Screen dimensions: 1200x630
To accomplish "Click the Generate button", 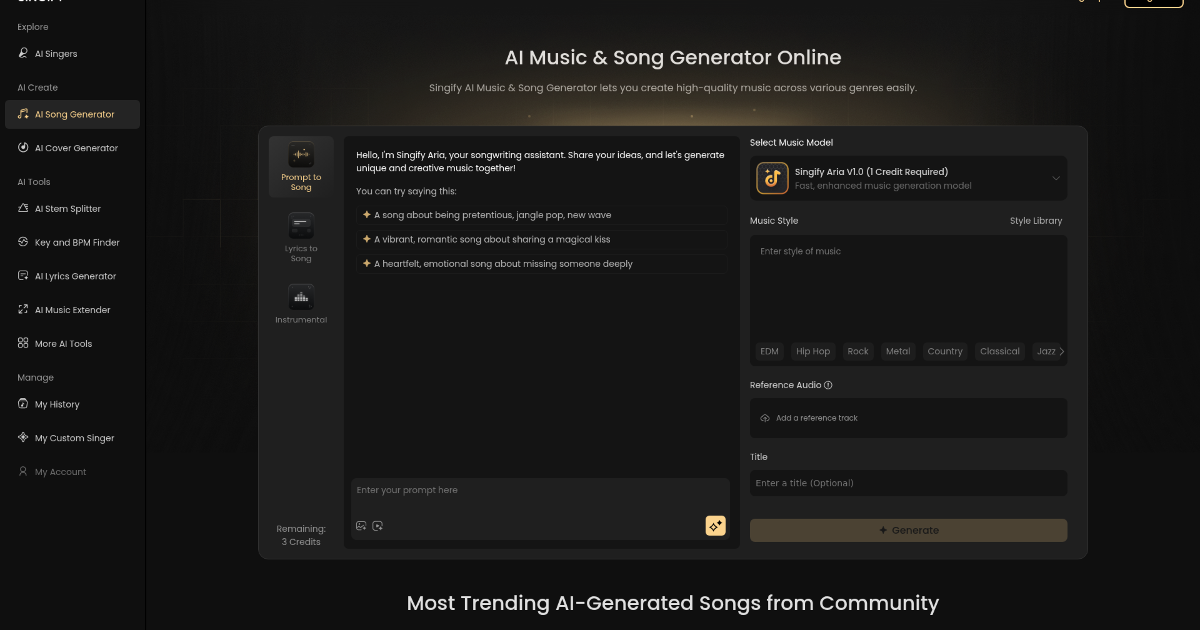I will coord(908,530).
